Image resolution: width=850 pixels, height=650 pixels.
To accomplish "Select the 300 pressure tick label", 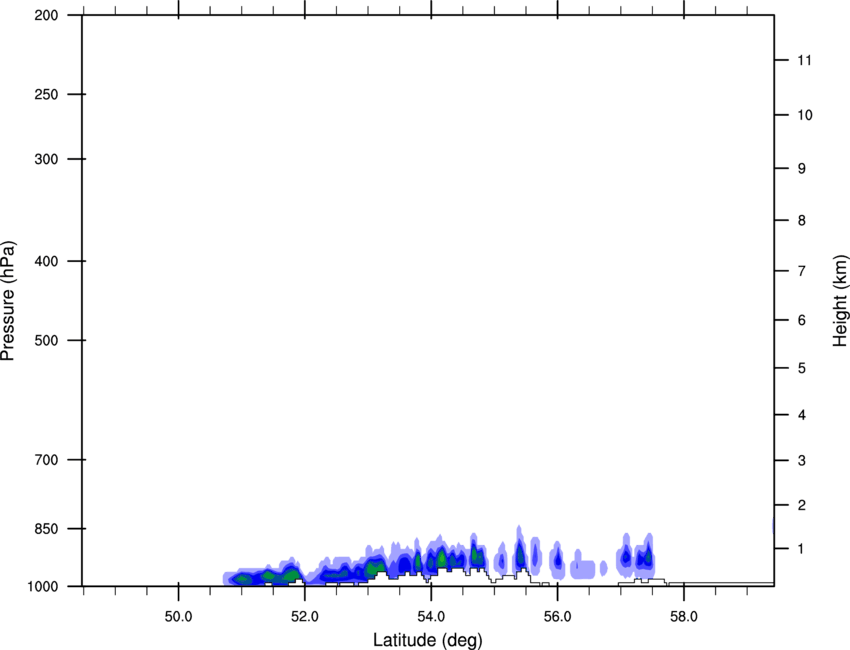I will coord(46,159).
